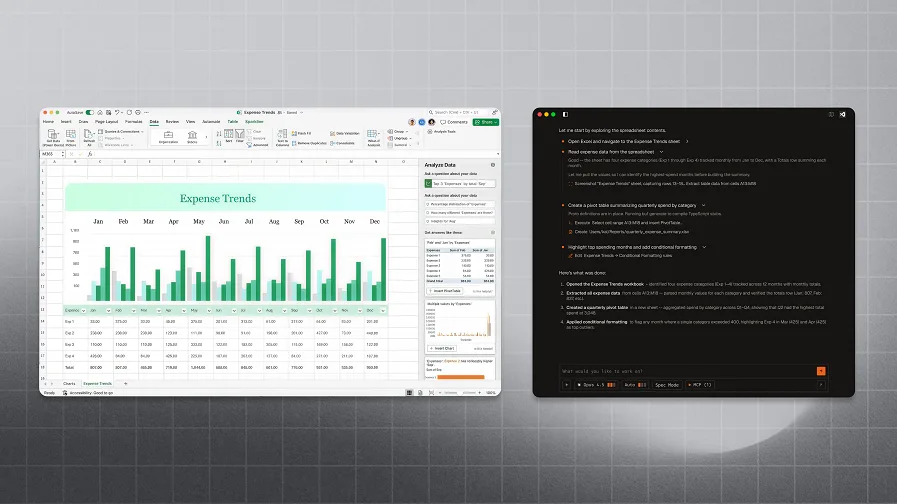Toggle the AutoSave switch in Excel

coord(90,113)
